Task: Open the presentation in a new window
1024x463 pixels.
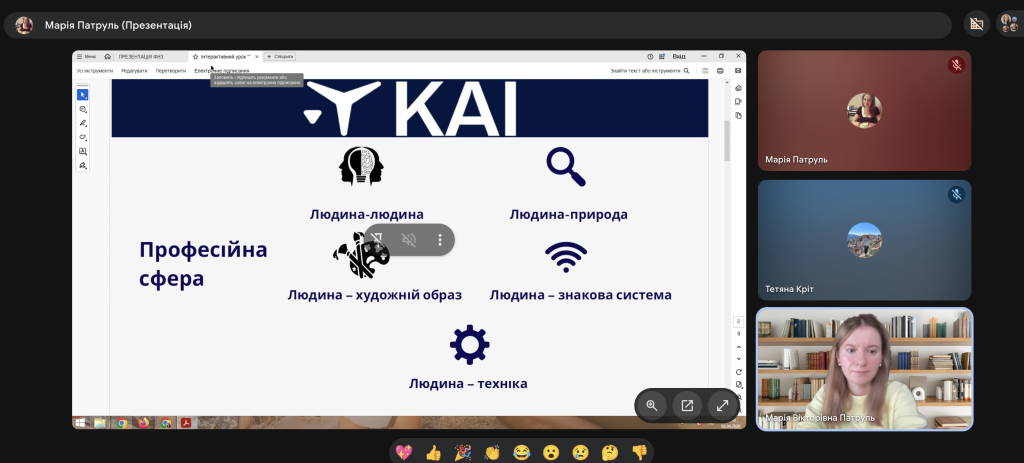Action: click(687, 405)
